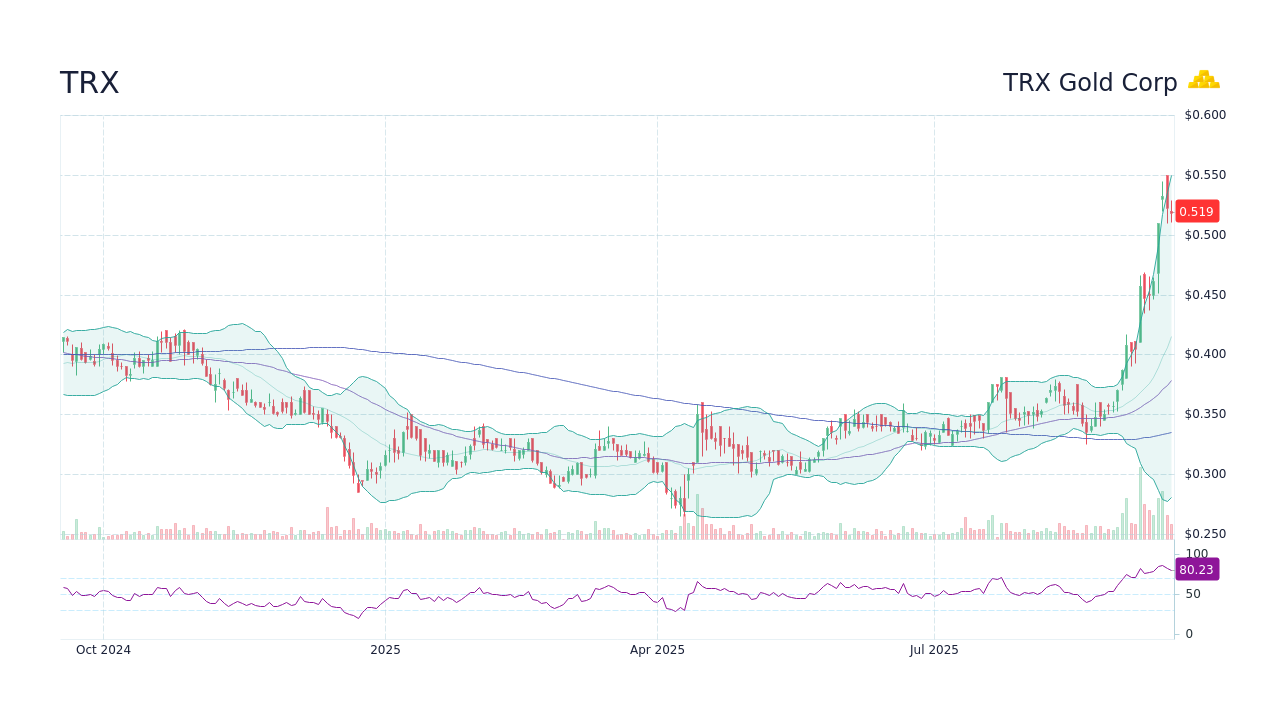1280x720 pixels.
Task: Click the $0.300 price level gridline label
Action: click(x=1204, y=474)
